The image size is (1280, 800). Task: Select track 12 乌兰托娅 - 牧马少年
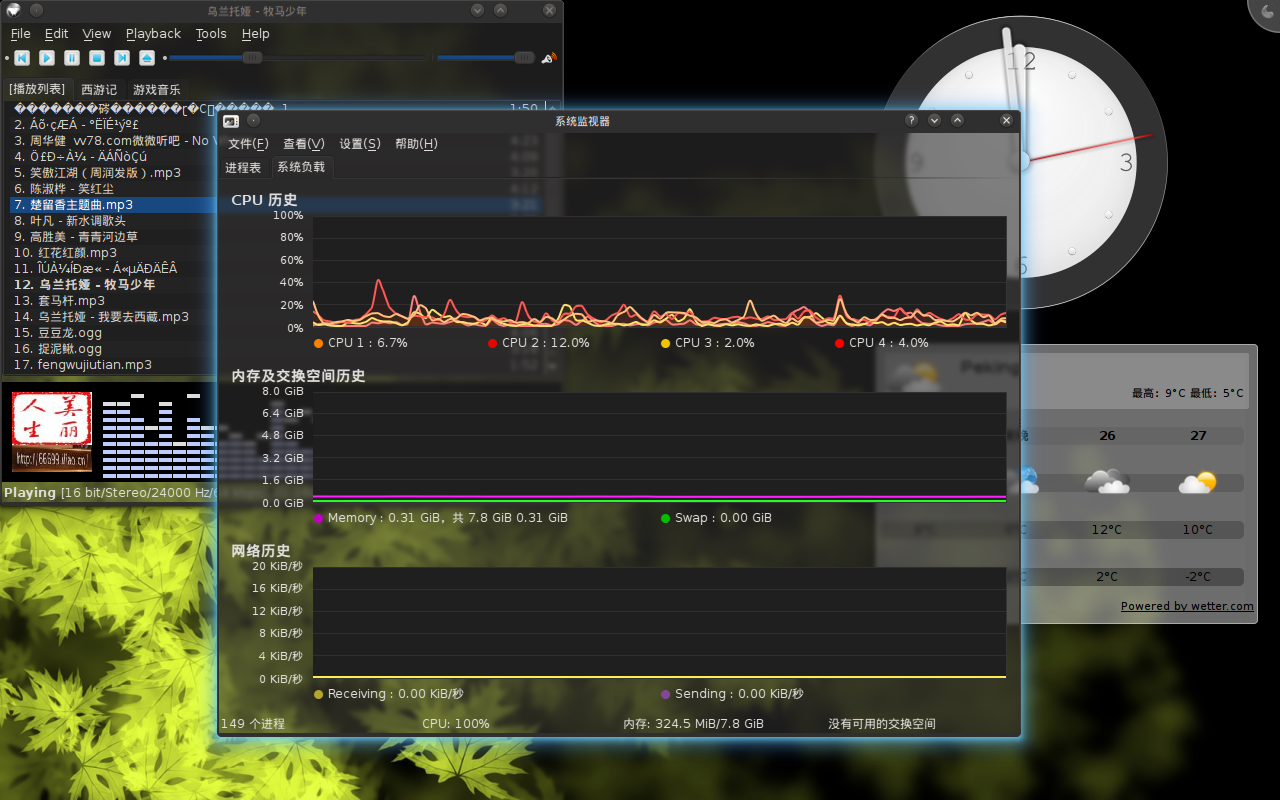(x=112, y=285)
